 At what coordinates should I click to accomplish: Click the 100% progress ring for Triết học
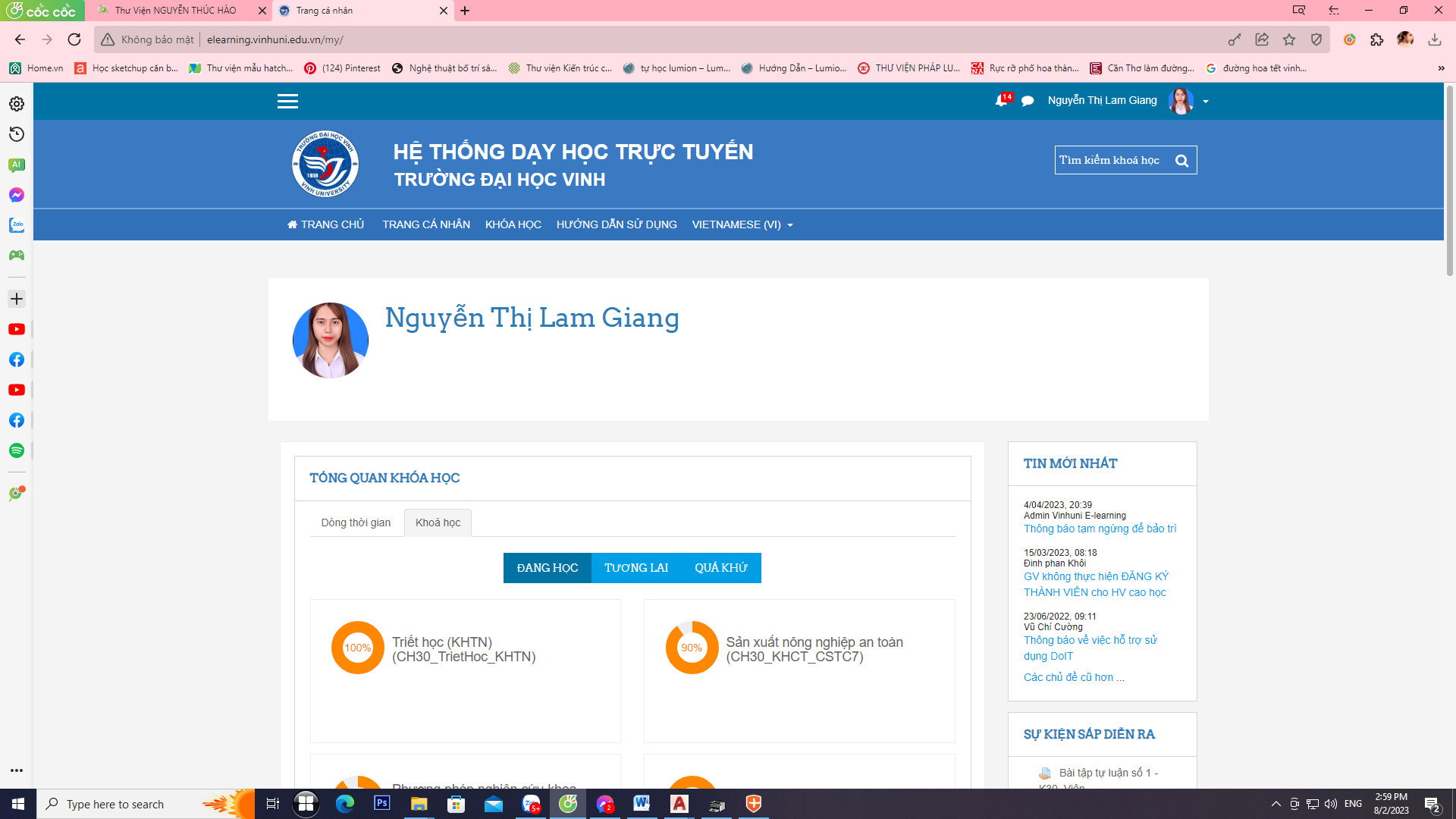(x=358, y=648)
